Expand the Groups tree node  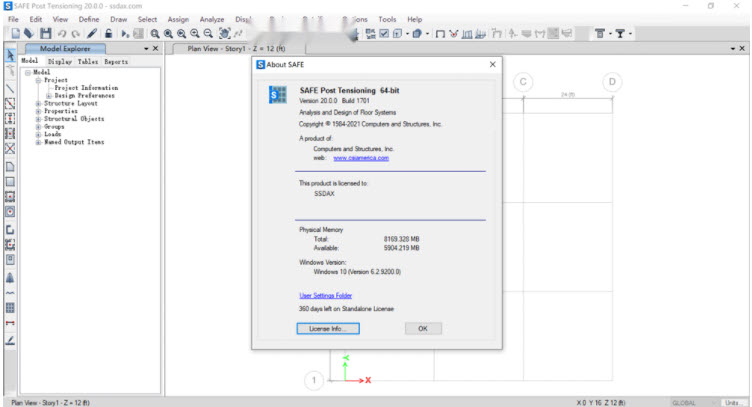(38, 127)
